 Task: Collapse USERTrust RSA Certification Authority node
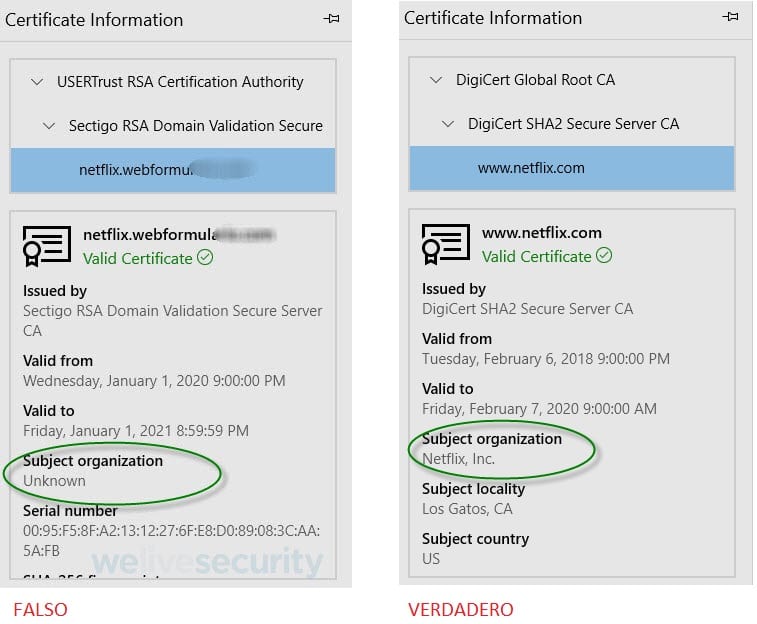click(37, 82)
